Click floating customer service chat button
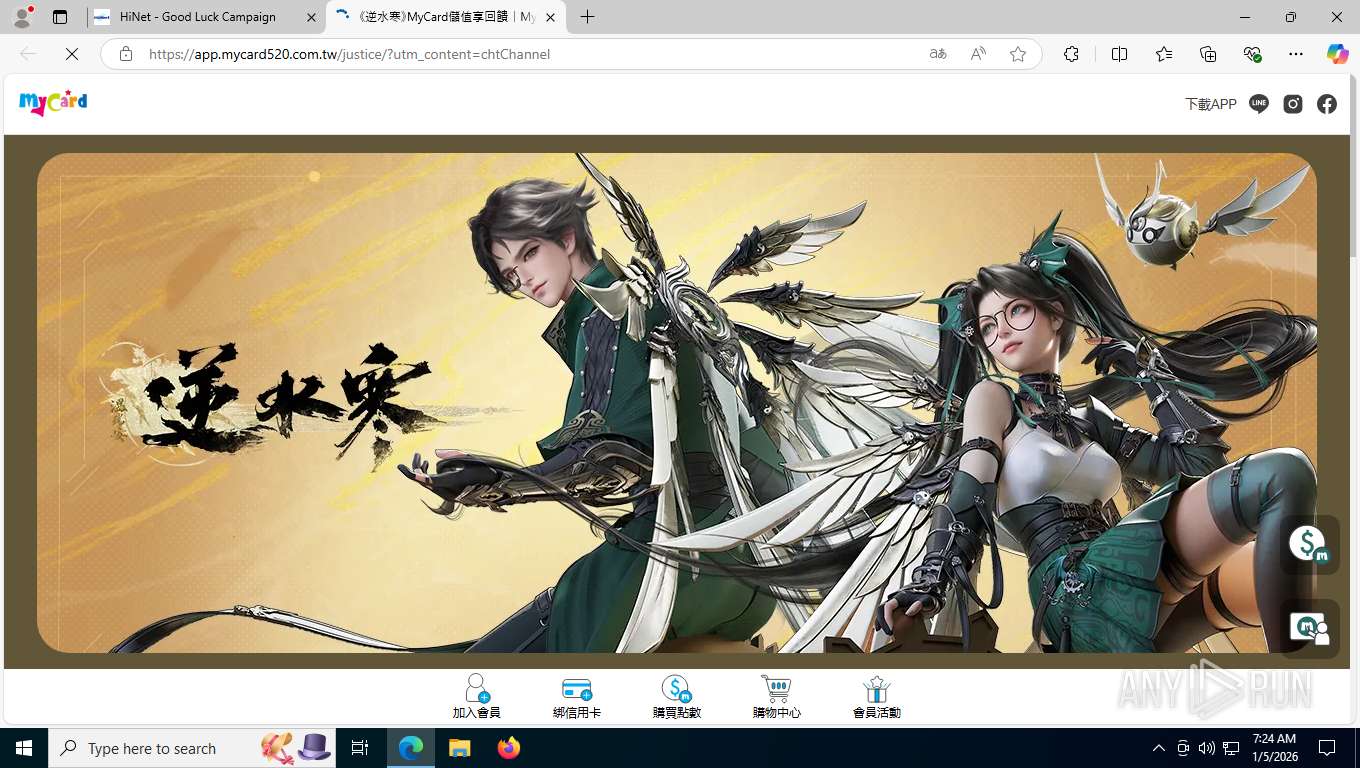 (x=1310, y=628)
